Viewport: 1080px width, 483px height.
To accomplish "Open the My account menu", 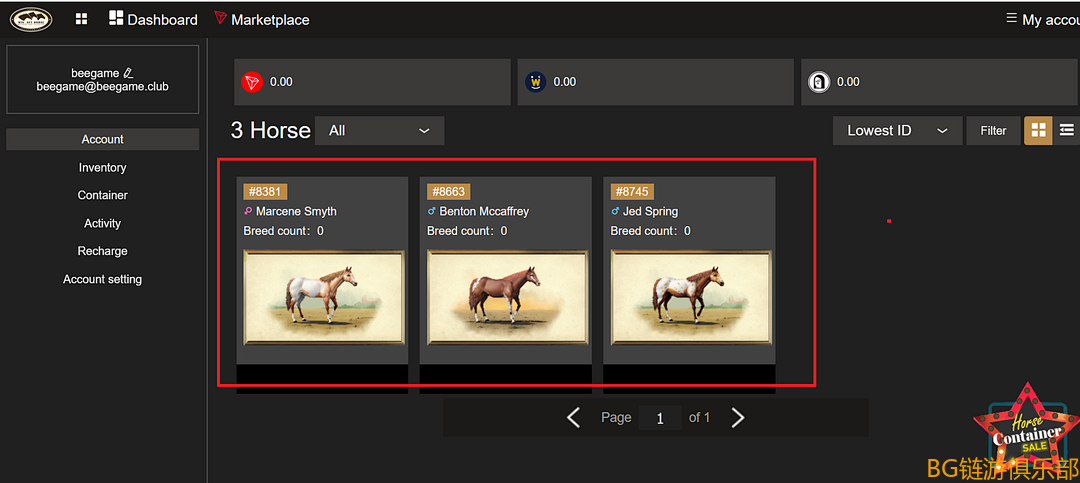I will [1042, 19].
